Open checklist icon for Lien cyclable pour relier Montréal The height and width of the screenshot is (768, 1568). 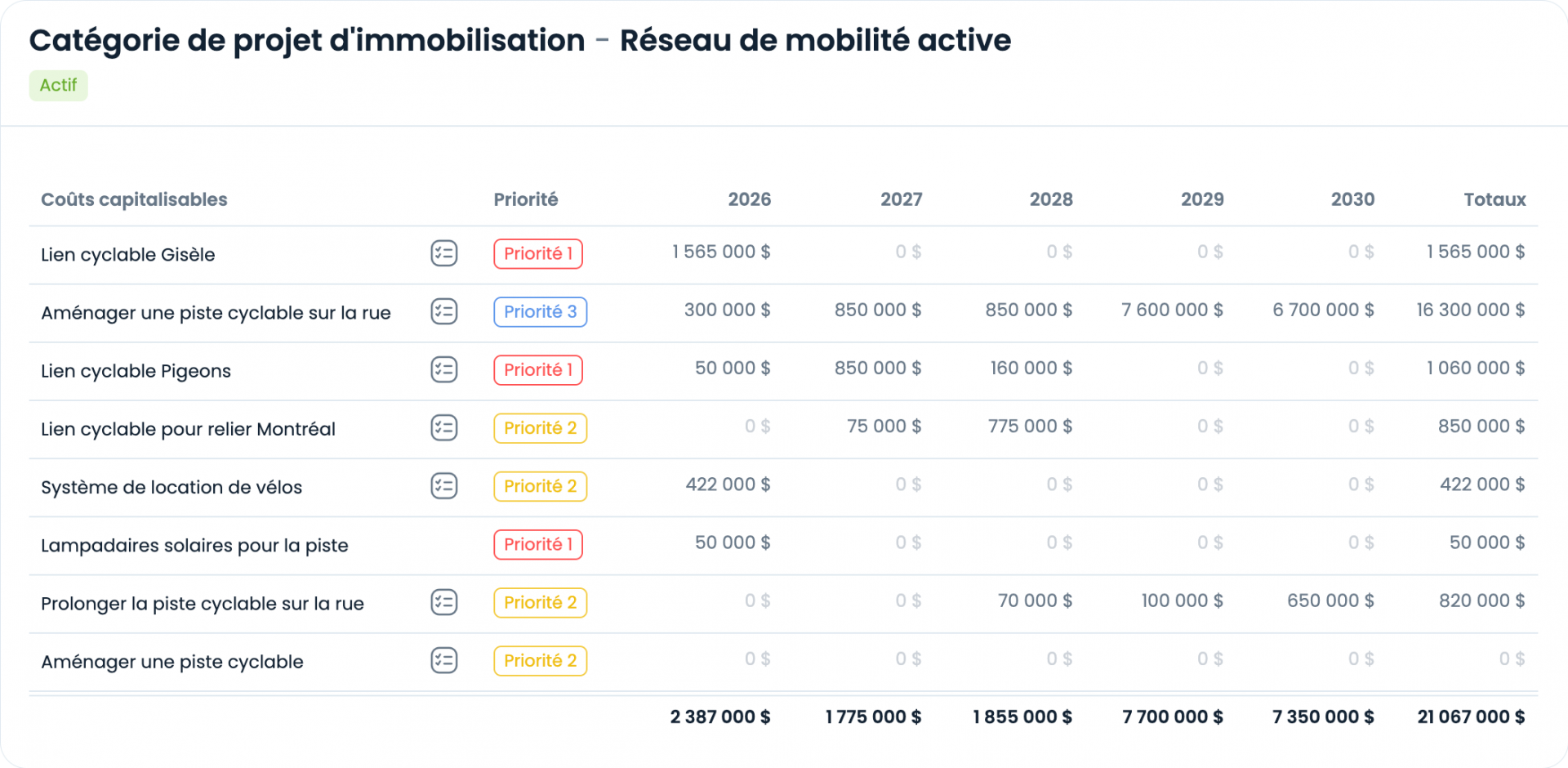pyautogui.click(x=444, y=427)
